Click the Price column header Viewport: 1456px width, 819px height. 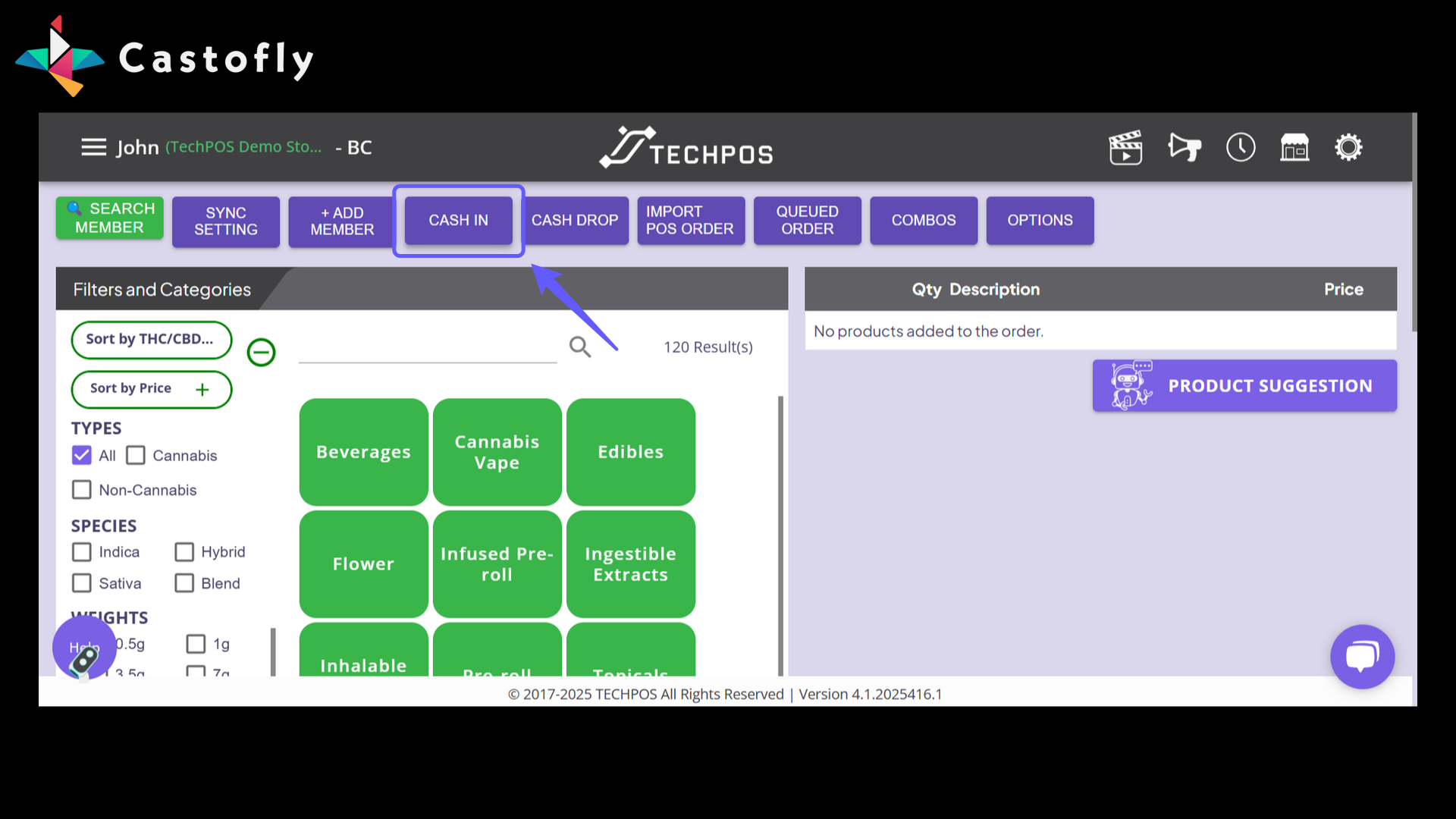[1344, 289]
